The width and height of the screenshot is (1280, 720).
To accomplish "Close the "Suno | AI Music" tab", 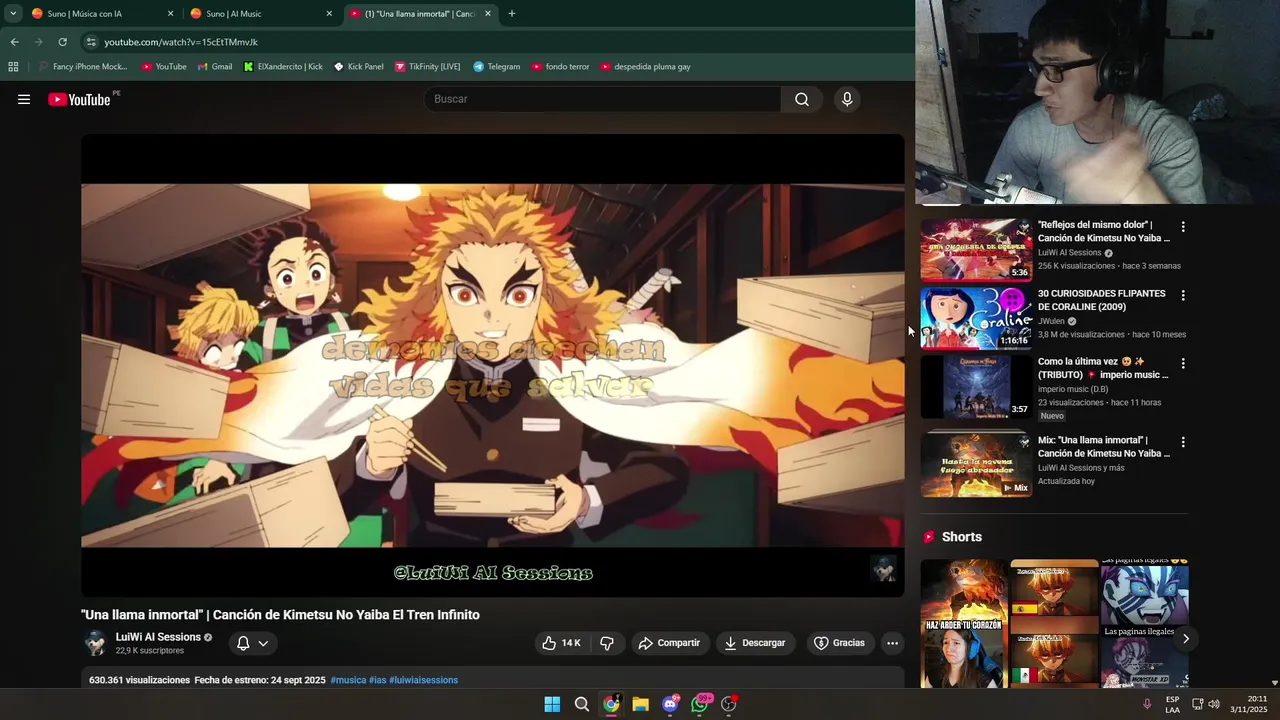I will 329,14.
